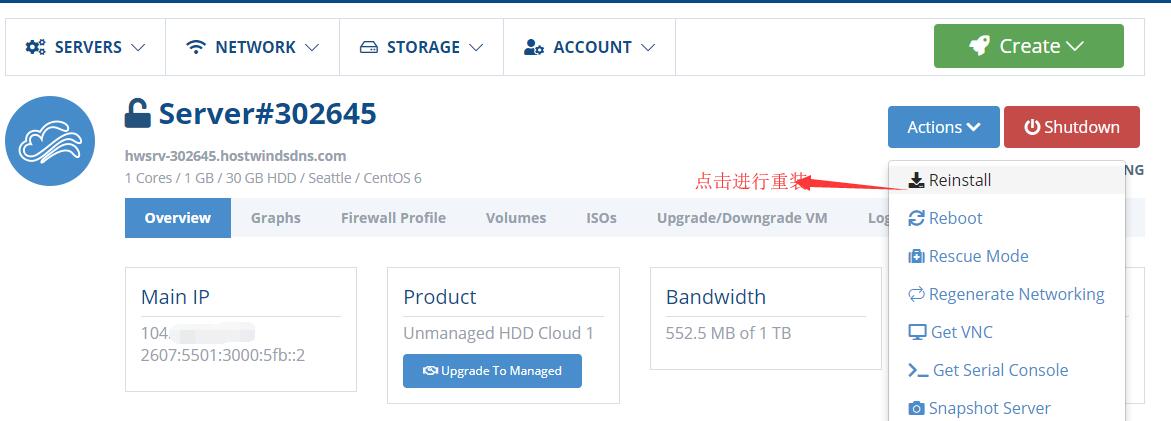Image resolution: width=1171 pixels, height=421 pixels.
Task: Click the Reboot refresh icon
Action: (916, 218)
